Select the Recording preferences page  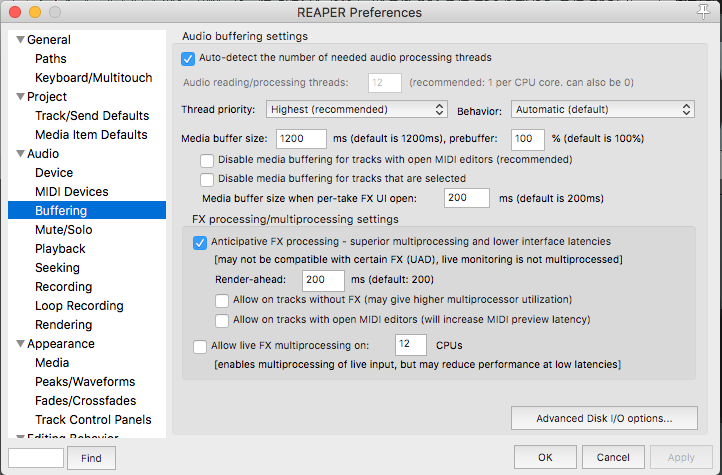coord(64,287)
